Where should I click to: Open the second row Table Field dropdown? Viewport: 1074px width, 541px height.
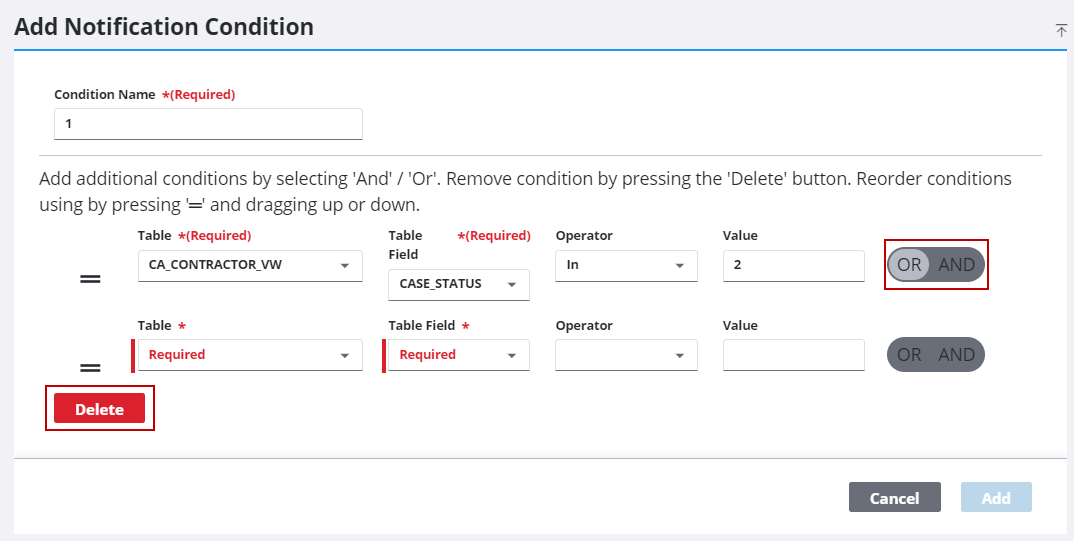click(x=458, y=355)
